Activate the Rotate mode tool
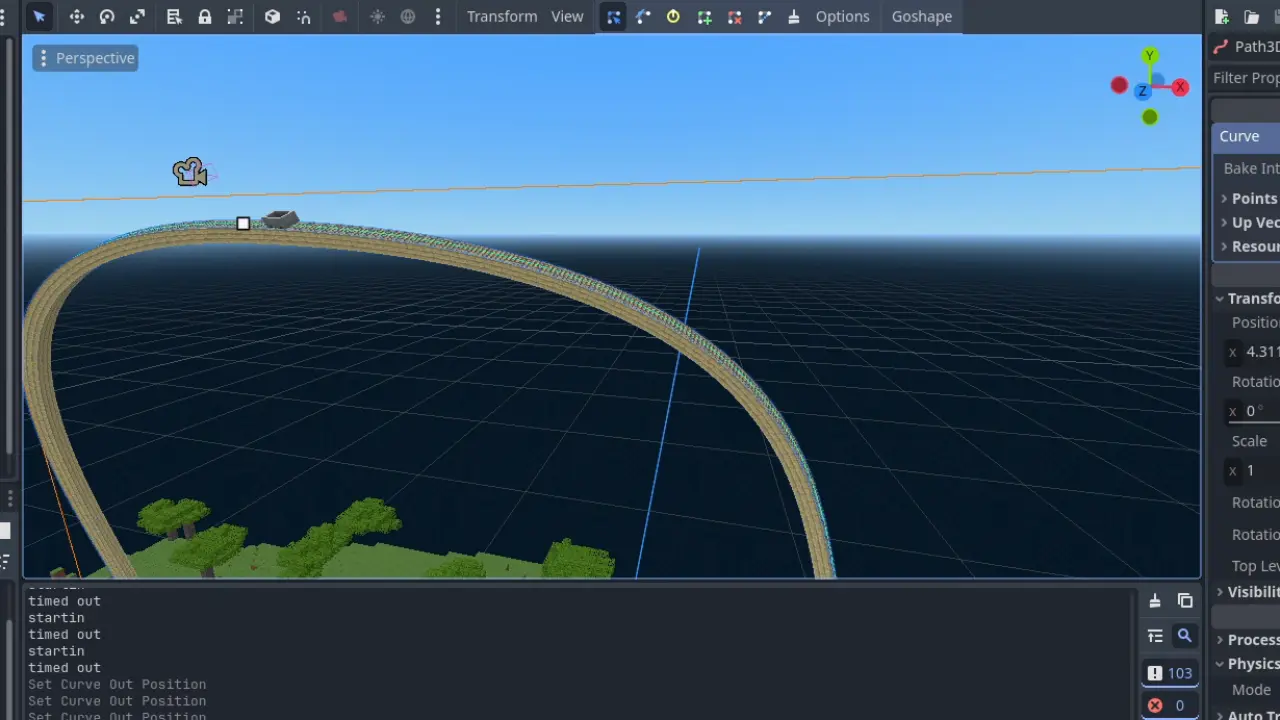The image size is (1280, 720). click(x=107, y=17)
